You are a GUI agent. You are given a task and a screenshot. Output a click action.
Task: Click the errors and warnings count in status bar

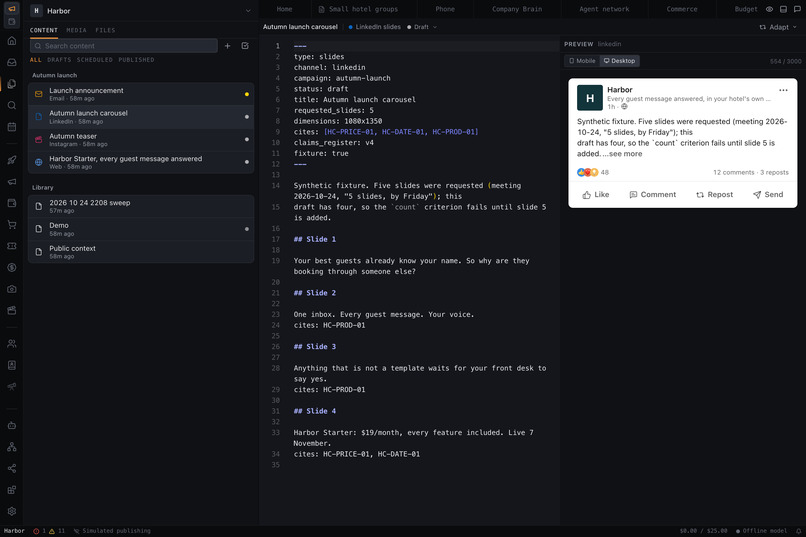point(49,531)
